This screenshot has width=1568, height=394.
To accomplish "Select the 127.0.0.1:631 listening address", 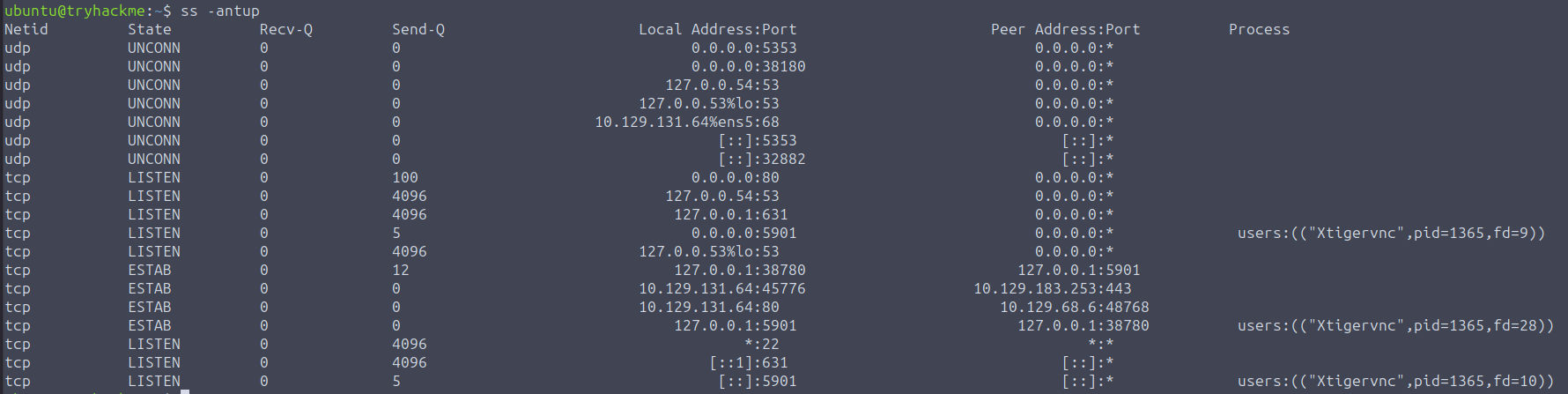I will pos(730,214).
